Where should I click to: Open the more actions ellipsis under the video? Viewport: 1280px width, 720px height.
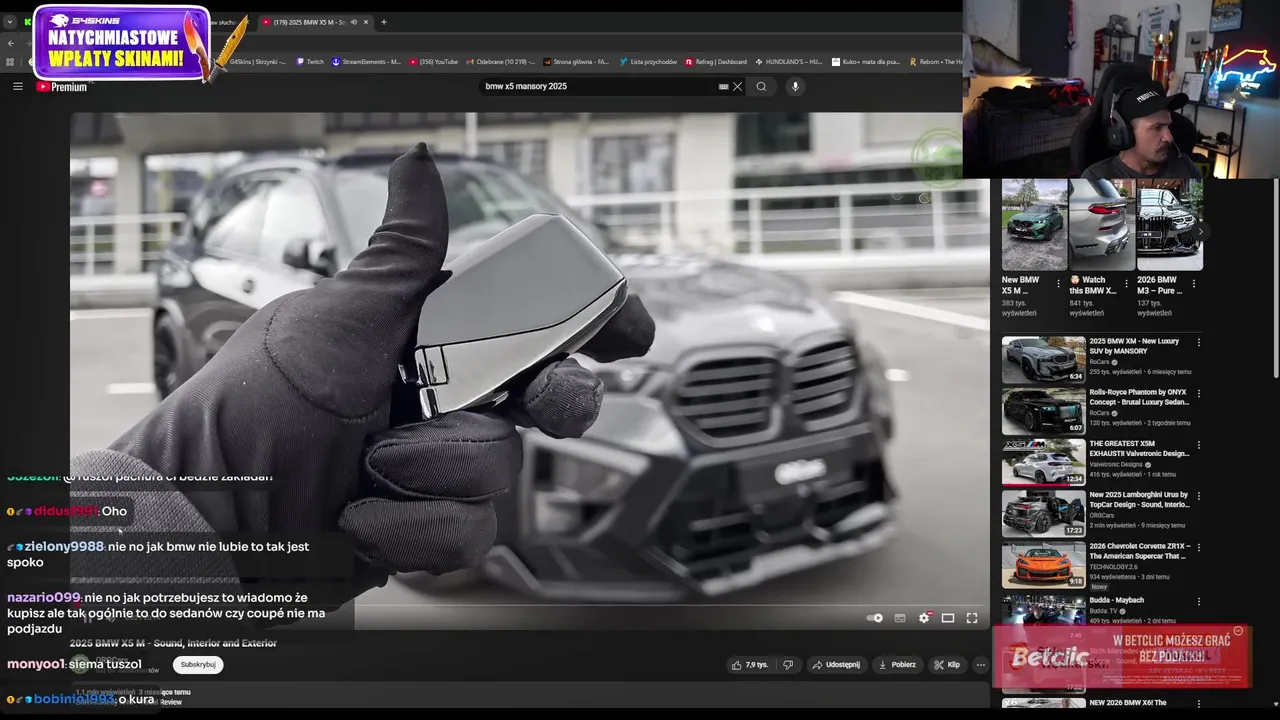click(981, 665)
